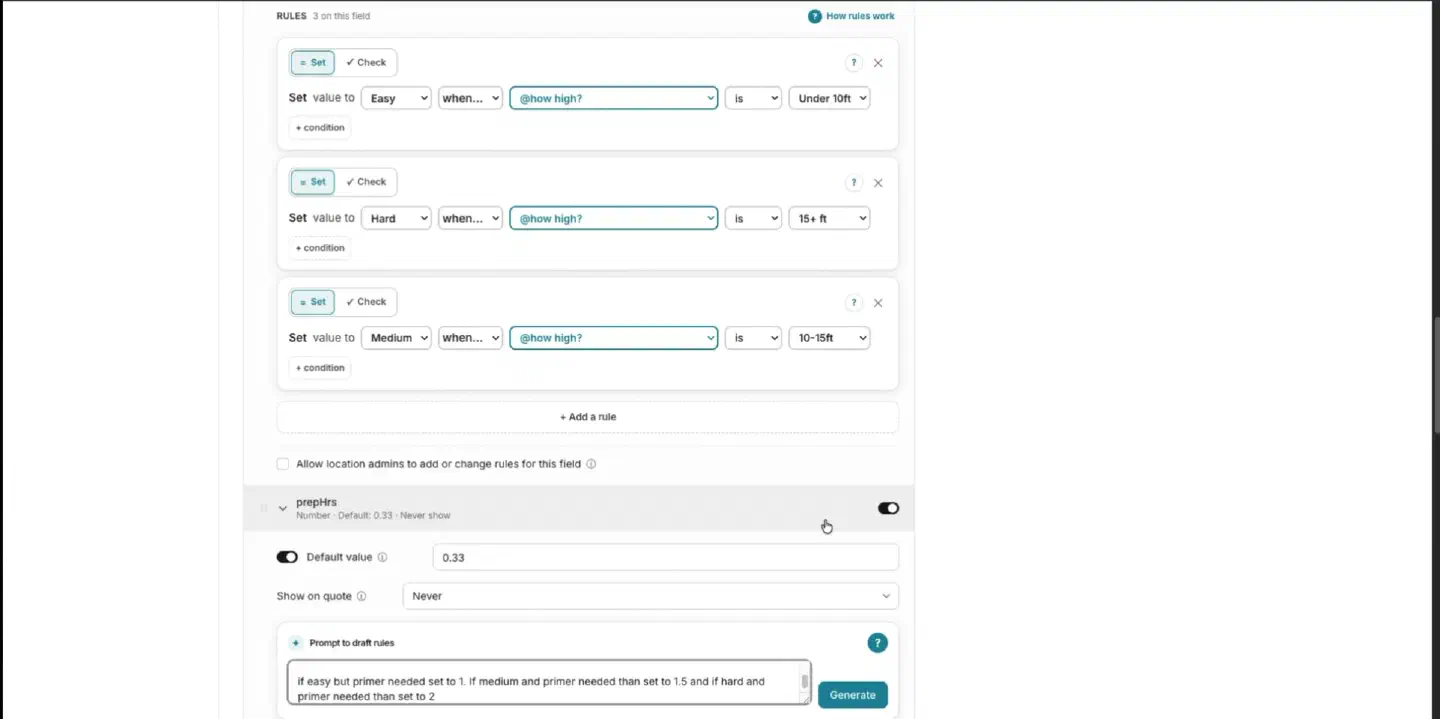Turn off the Default value switch
The width and height of the screenshot is (1440, 719).
(x=287, y=557)
